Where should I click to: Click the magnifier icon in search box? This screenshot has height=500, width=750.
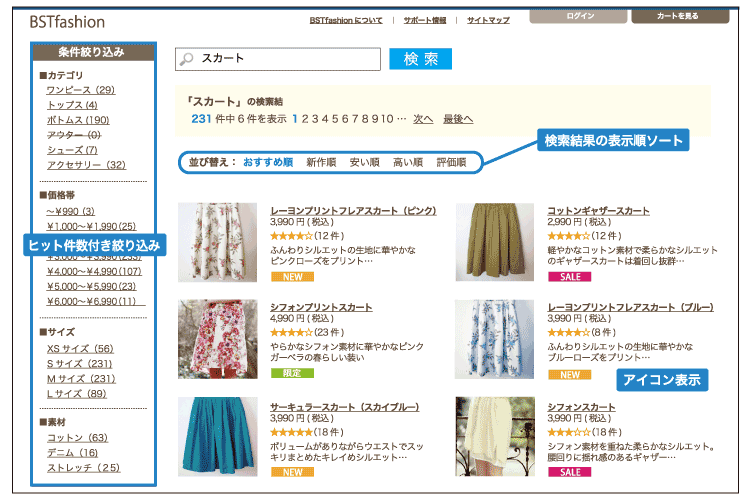(x=186, y=59)
